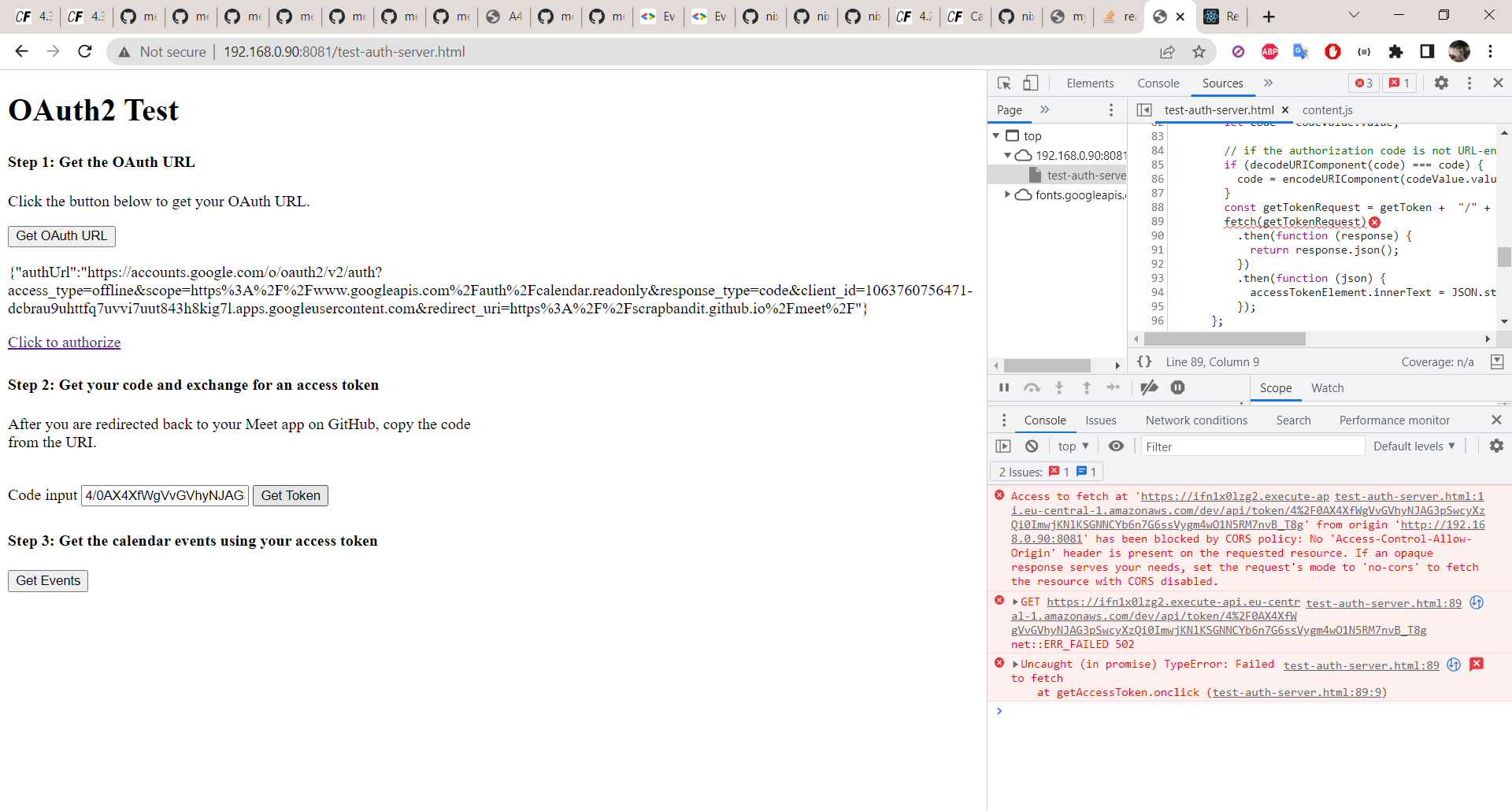Toggle deactivate breakpoints icon
Screen dimensions: 1512x811
click(x=1149, y=387)
